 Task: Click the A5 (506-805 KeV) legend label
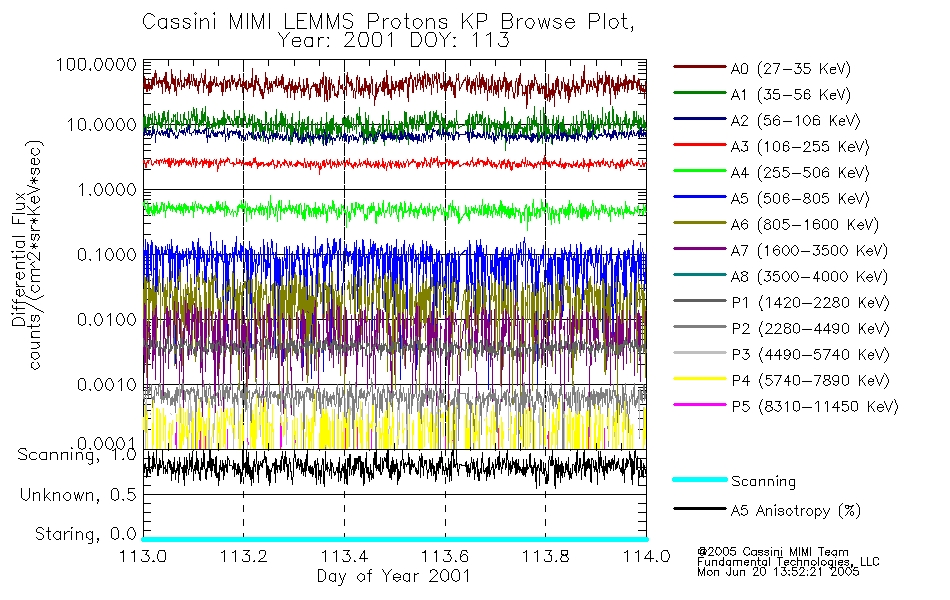[800, 199]
